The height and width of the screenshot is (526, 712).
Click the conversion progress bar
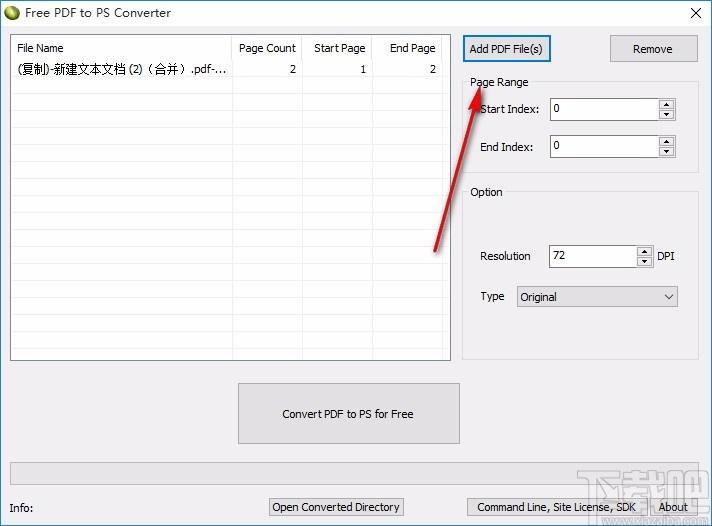click(354, 473)
